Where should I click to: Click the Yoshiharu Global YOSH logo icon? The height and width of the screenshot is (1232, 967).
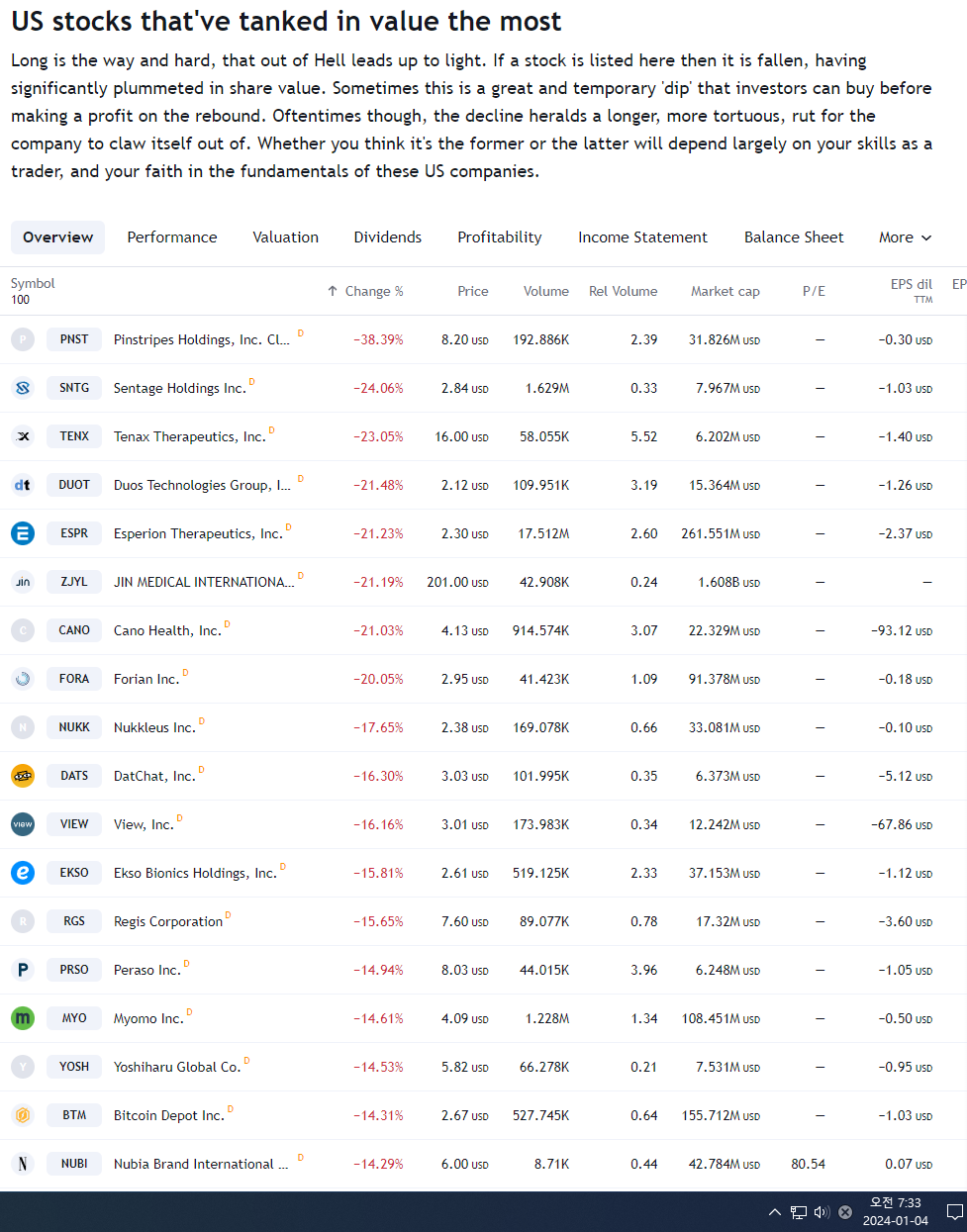pyautogui.click(x=23, y=1067)
